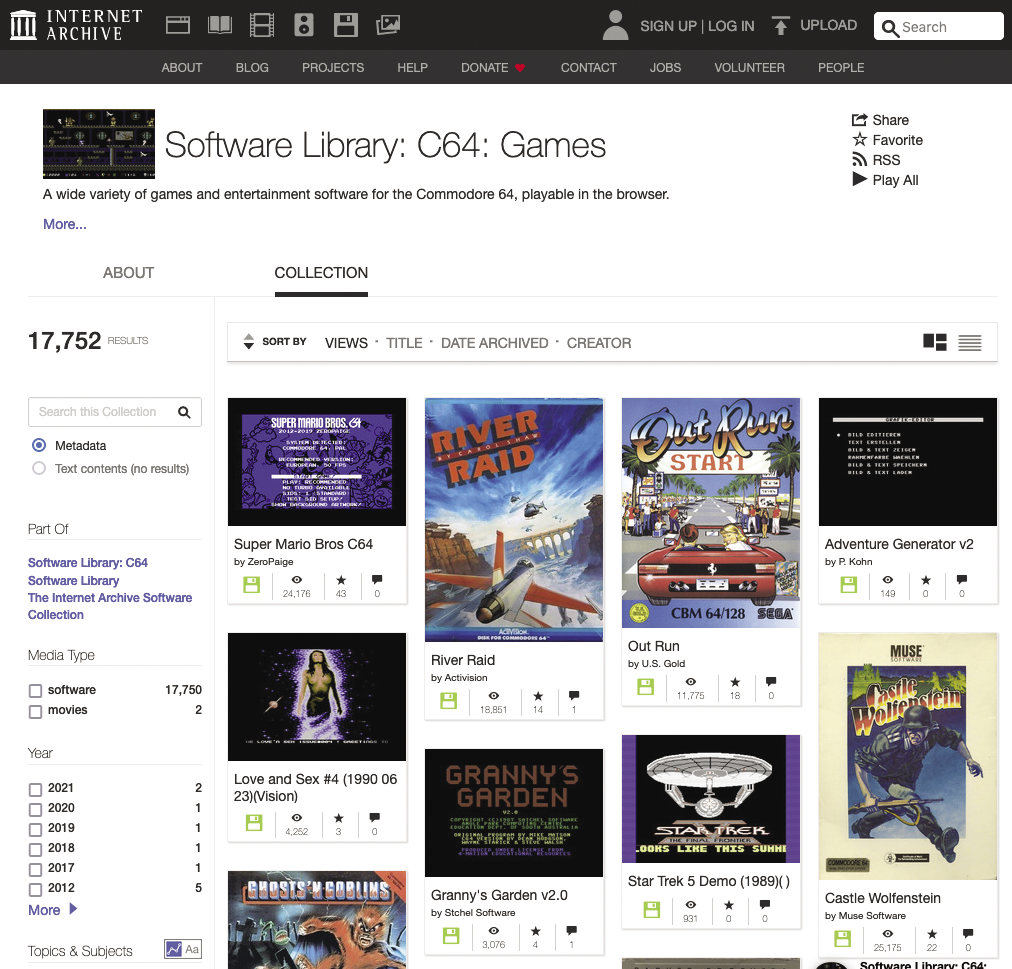Open the Web archive icon in header
The height and width of the screenshot is (969, 1012).
[x=177, y=25]
